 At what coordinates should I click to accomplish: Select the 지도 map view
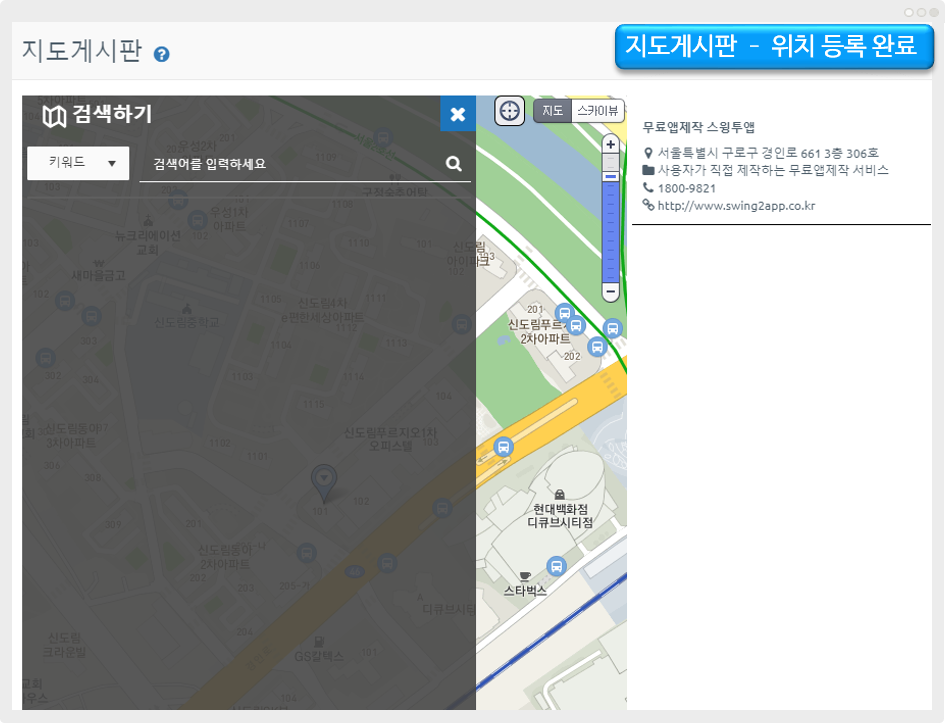(552, 110)
